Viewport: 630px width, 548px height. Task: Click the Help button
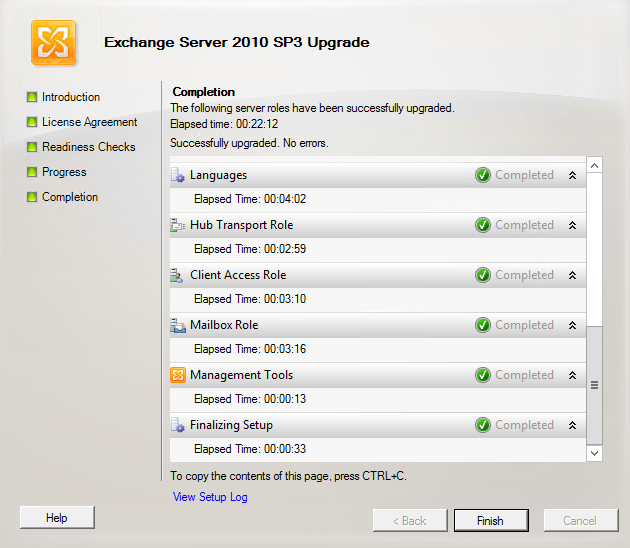pos(57,517)
